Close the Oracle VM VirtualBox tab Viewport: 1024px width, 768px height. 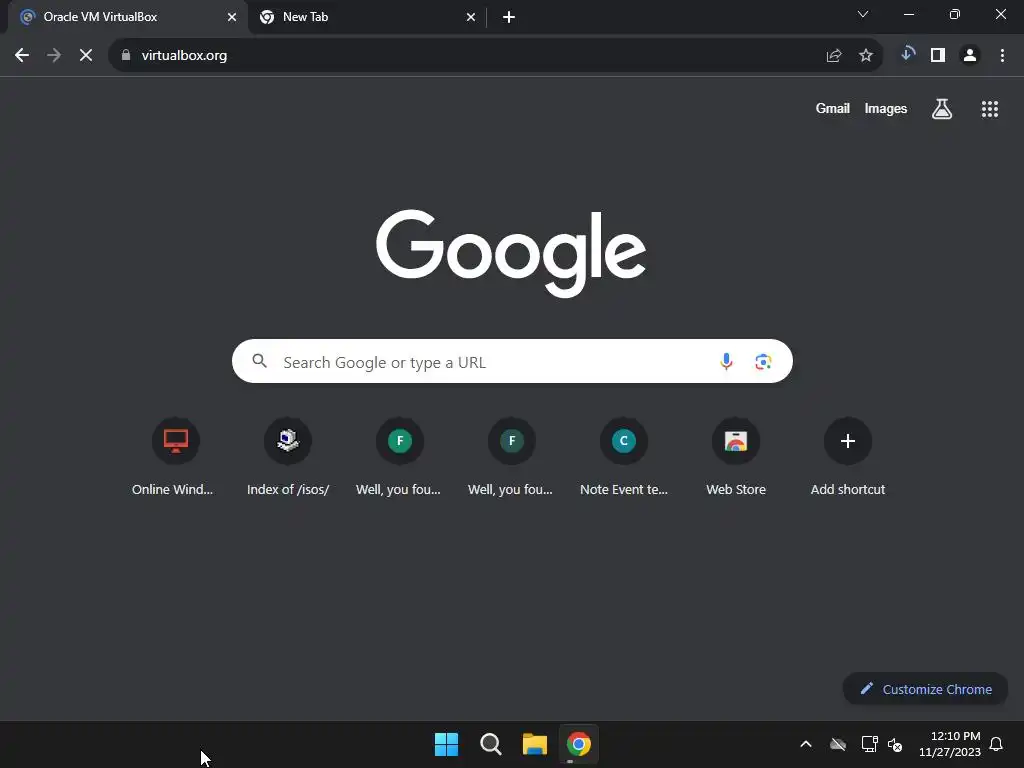[231, 17]
